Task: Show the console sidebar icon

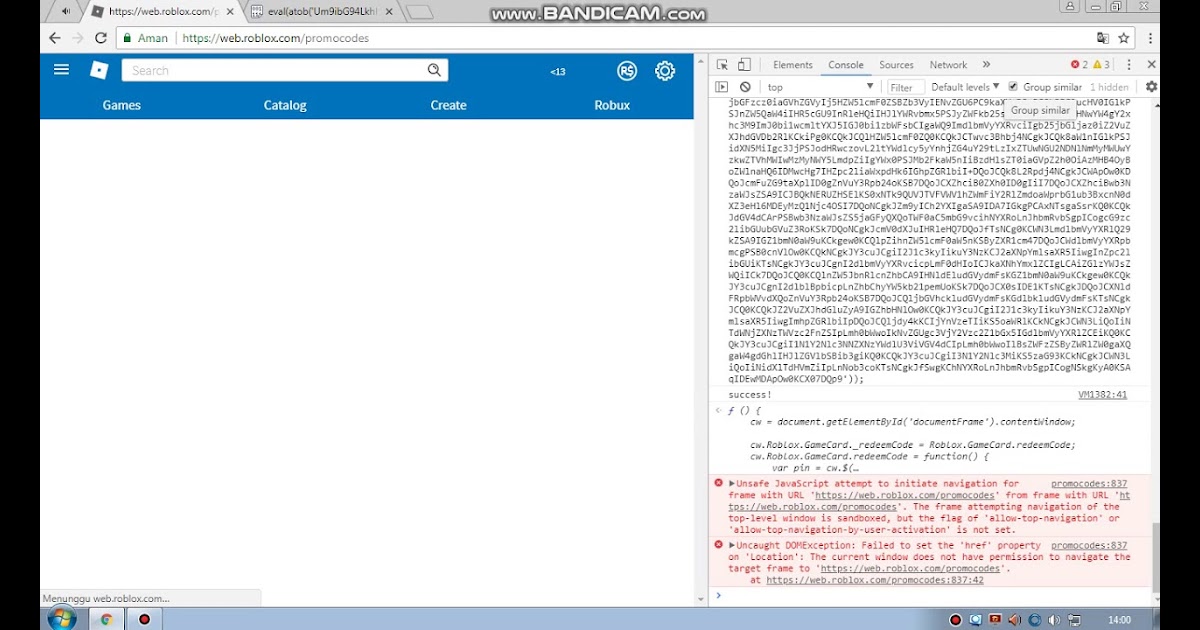Action: 722,87
